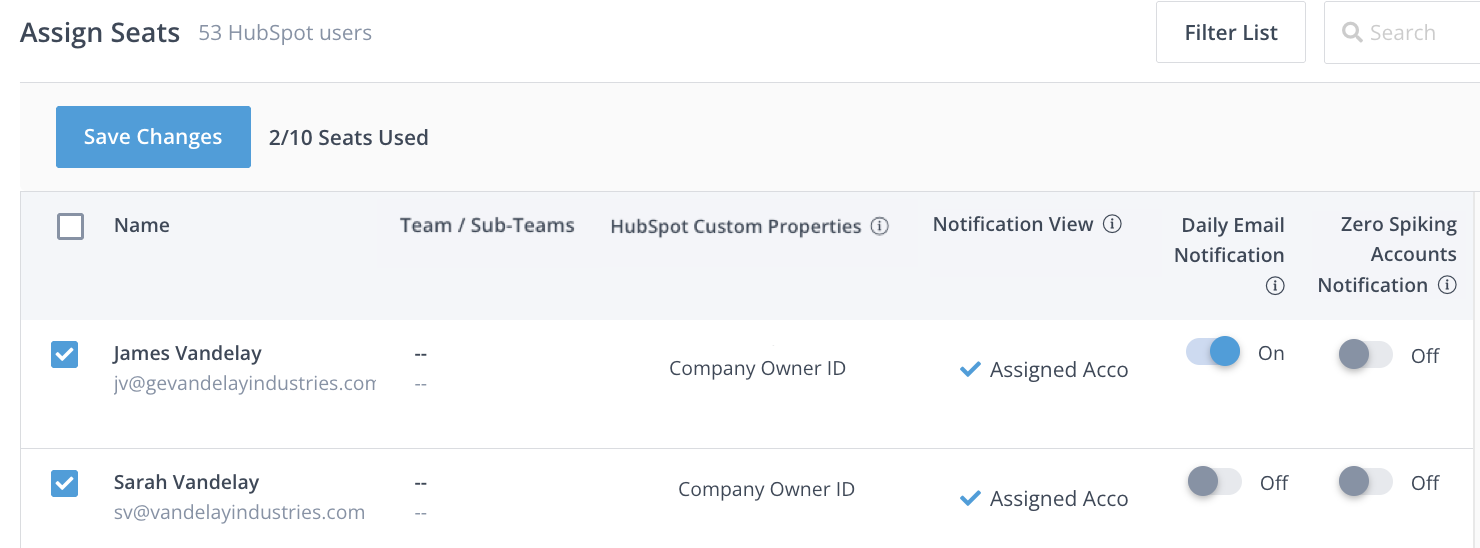The height and width of the screenshot is (548, 1480).
Task: Click the magnifier icon in Search box
Action: tap(1352, 33)
